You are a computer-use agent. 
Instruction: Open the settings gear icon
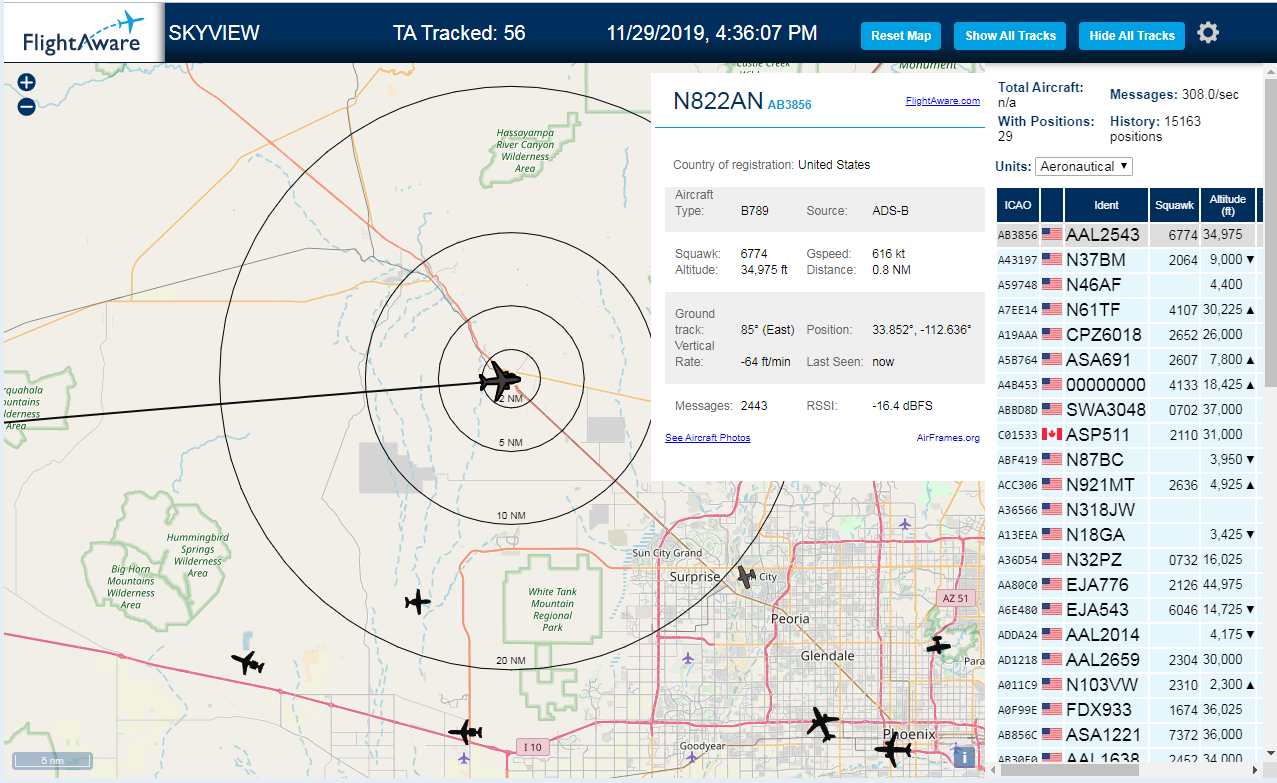pos(1208,33)
